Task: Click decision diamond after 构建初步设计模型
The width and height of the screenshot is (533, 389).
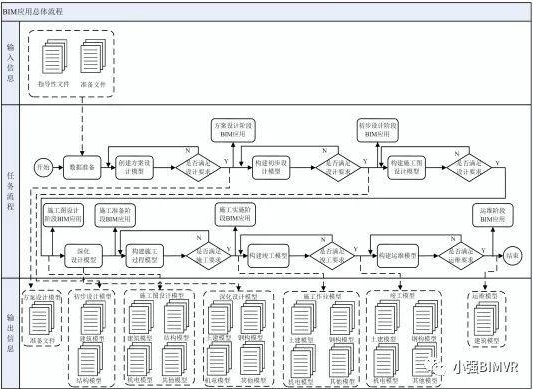Action: [338, 167]
